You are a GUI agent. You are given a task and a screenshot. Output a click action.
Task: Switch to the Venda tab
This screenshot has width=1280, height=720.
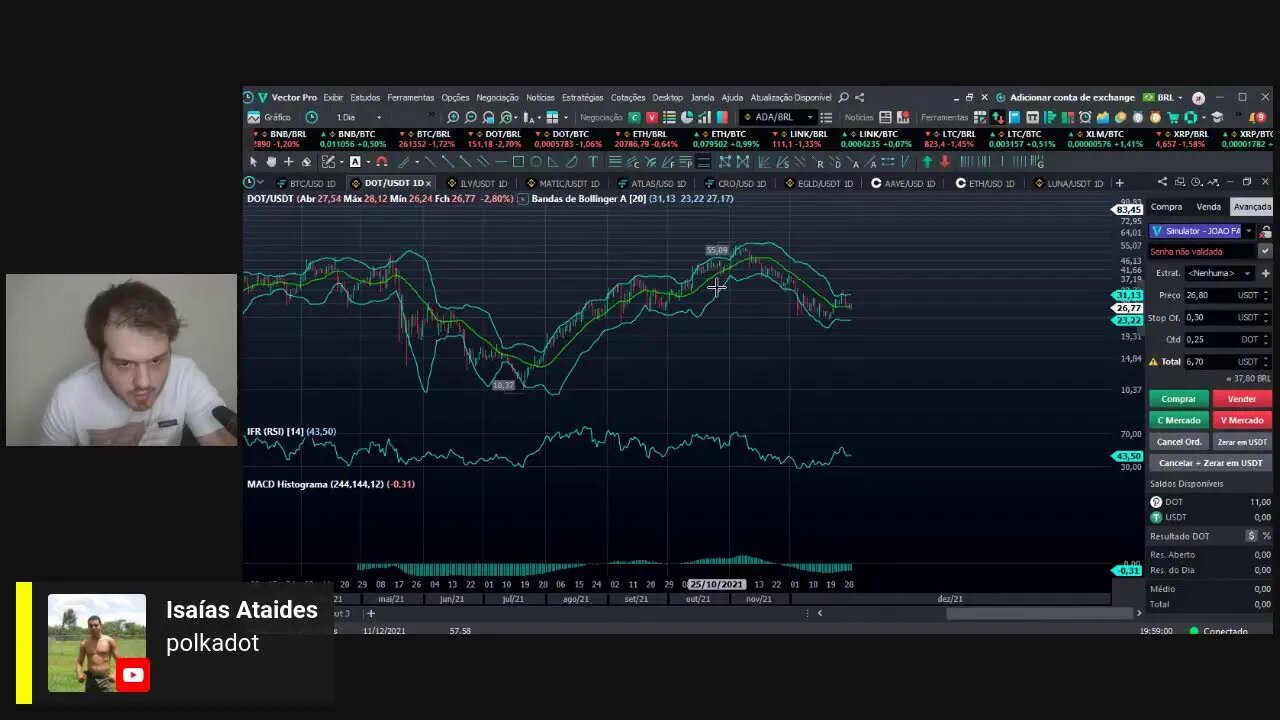(x=1208, y=207)
